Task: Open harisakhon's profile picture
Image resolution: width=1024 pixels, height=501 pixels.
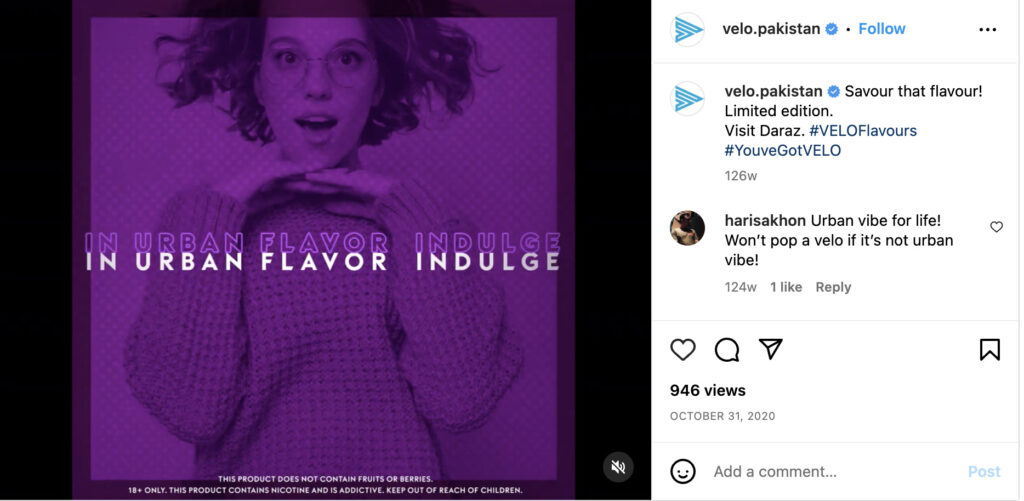Action: [688, 228]
